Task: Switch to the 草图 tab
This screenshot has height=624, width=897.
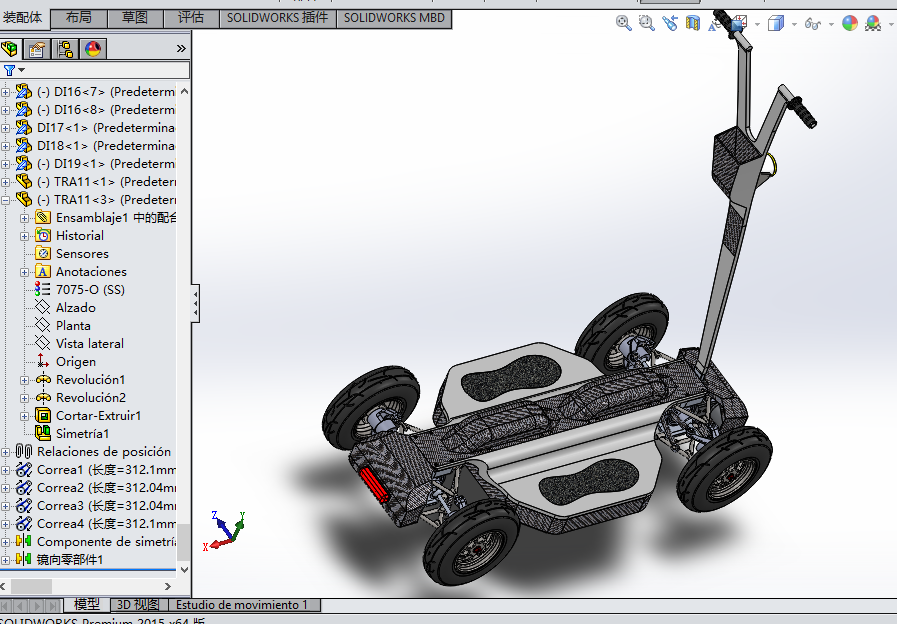Action: click(x=134, y=18)
